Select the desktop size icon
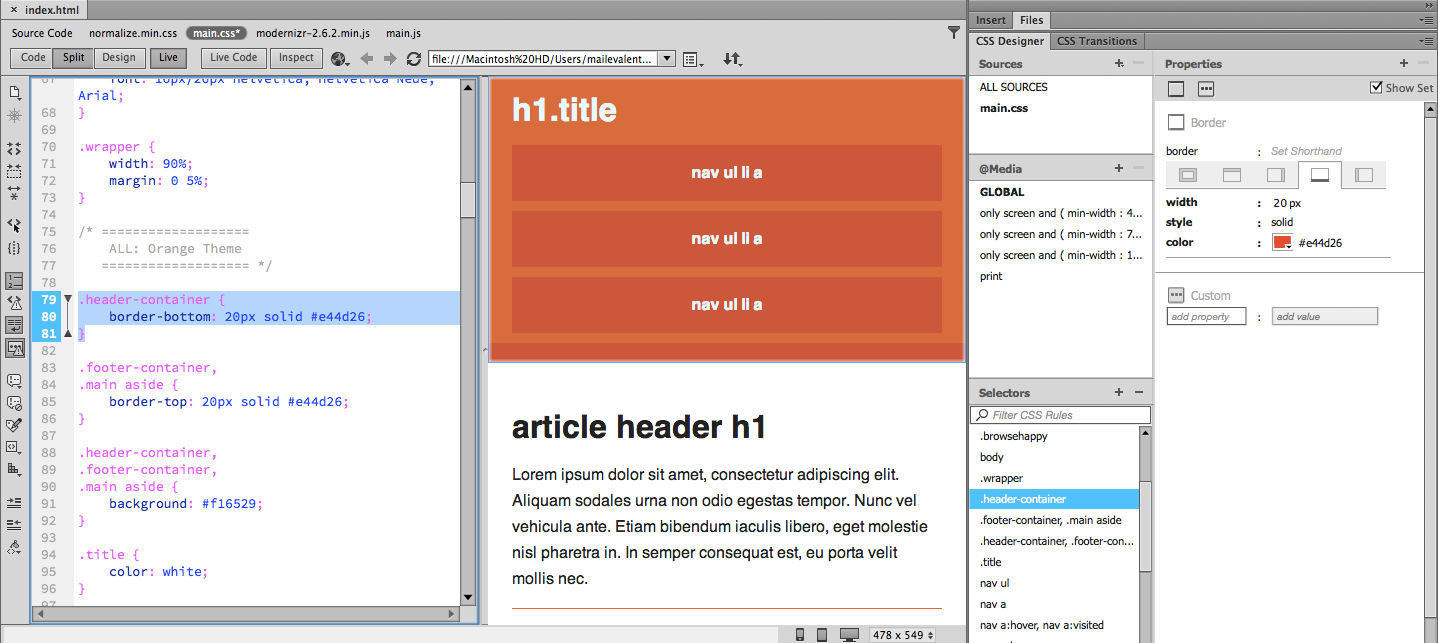 849,634
